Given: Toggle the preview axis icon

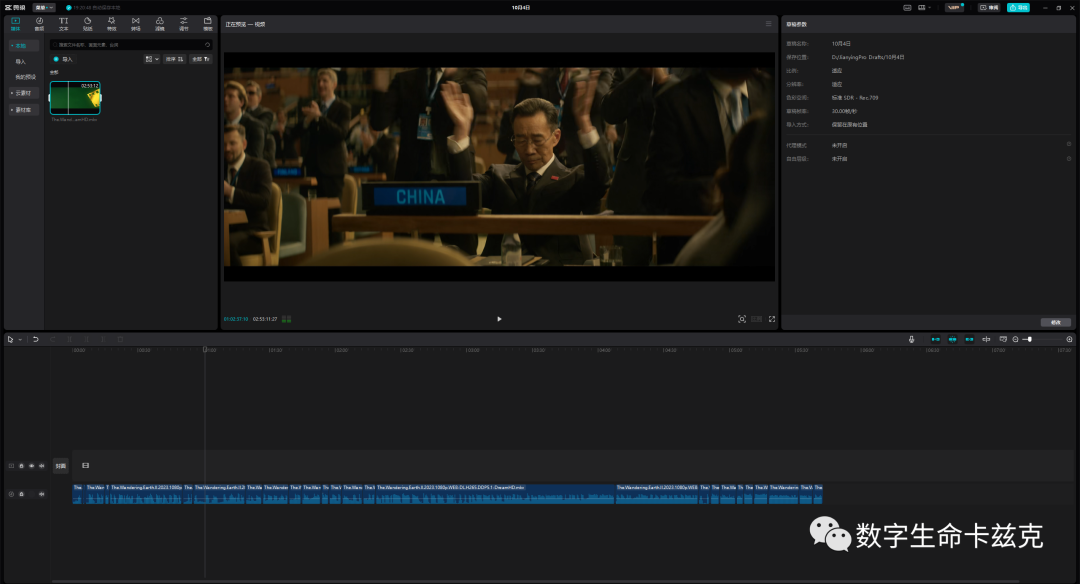Looking at the screenshot, I should [x=986, y=340].
